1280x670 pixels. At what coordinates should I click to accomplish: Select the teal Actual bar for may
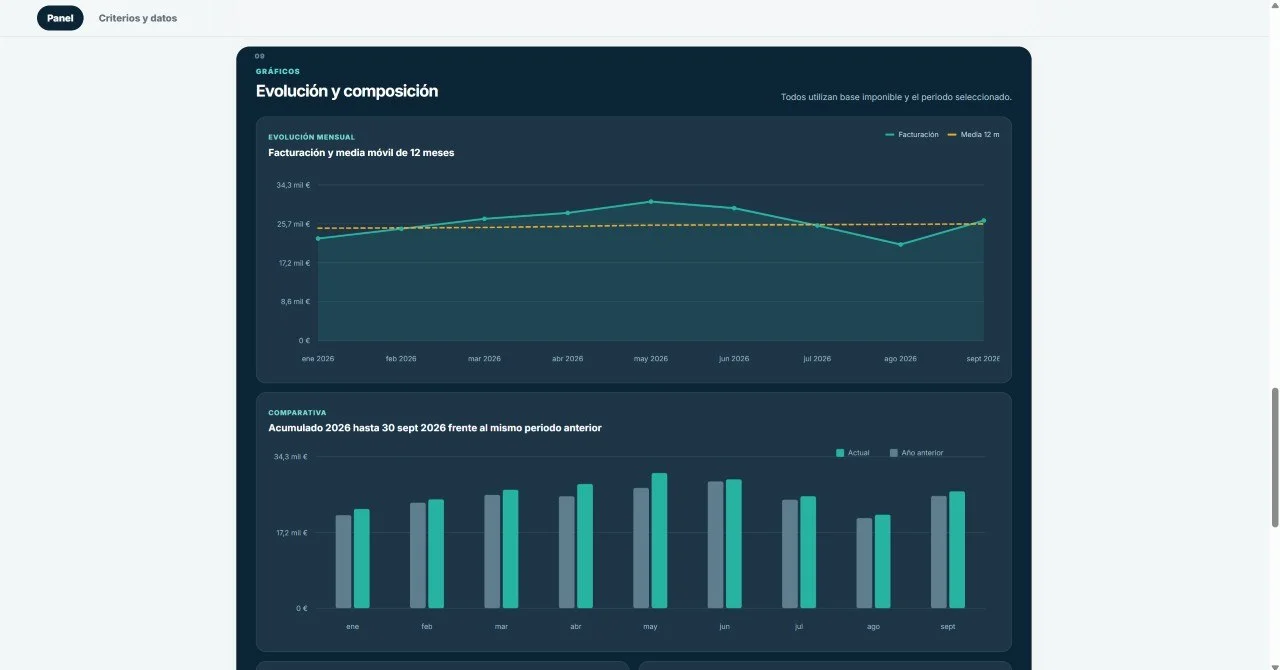pos(659,541)
